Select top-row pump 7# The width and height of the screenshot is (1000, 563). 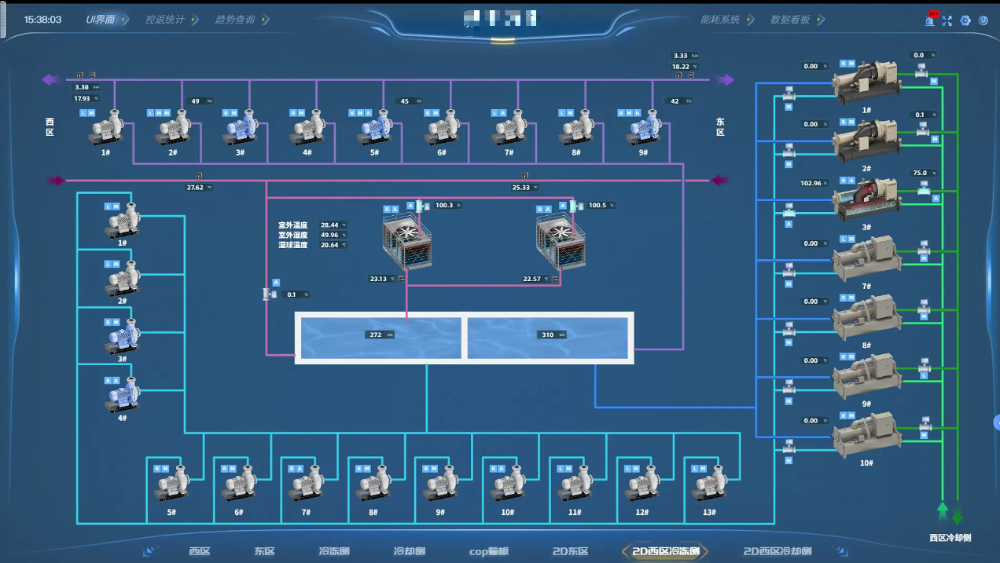pos(510,129)
